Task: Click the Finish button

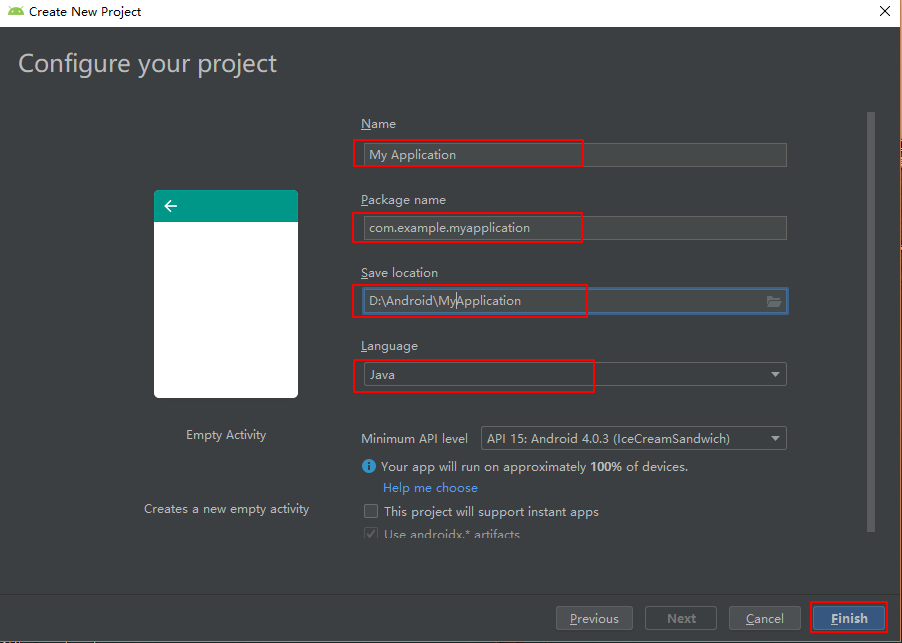Action: [848, 617]
